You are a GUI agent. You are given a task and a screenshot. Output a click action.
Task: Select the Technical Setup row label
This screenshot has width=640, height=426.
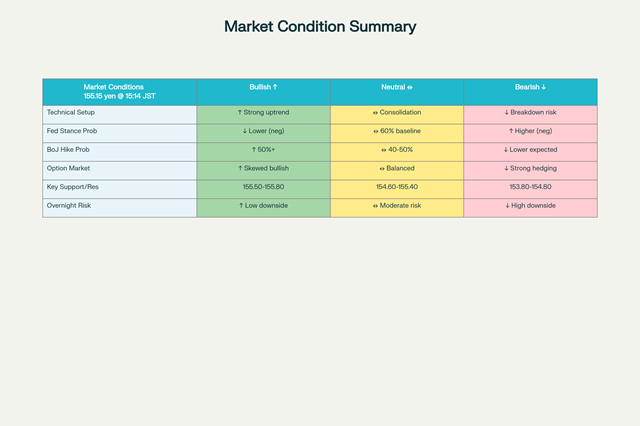point(119,113)
